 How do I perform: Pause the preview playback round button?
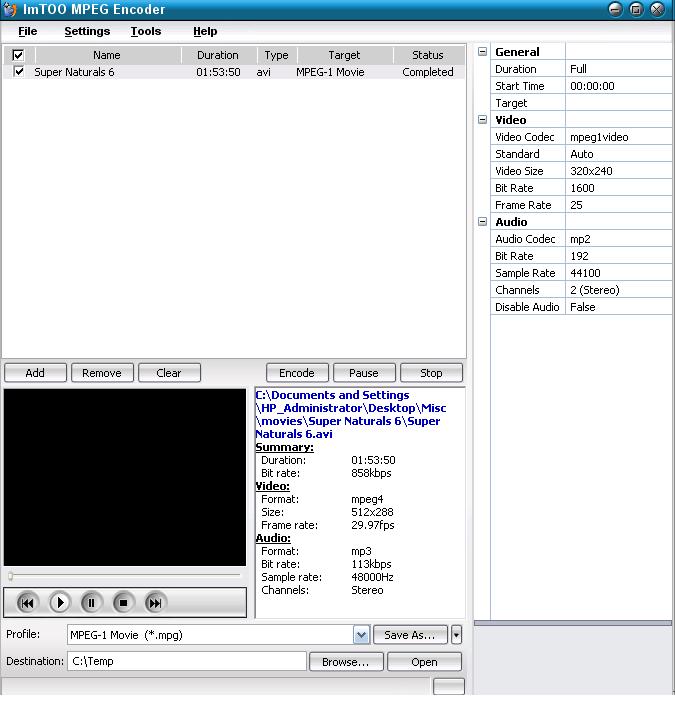pos(91,603)
